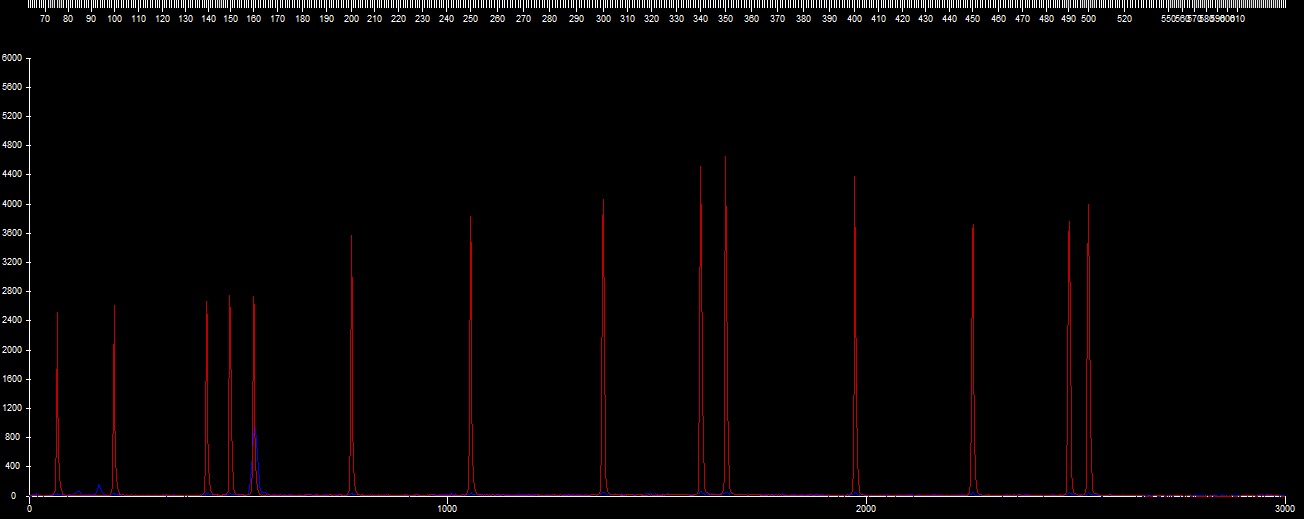Click the 2800 label on the vertical axis
The image size is (1304, 519).
(x=11, y=291)
